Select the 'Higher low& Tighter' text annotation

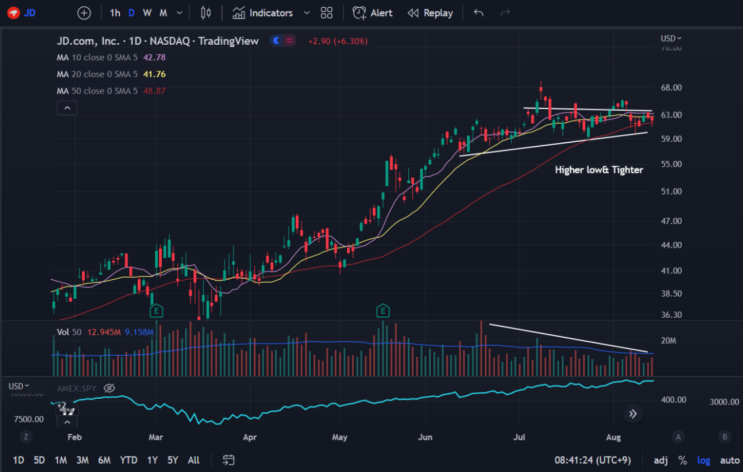point(599,170)
